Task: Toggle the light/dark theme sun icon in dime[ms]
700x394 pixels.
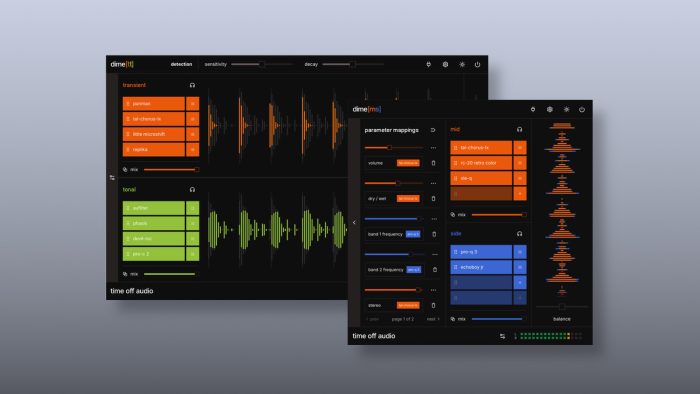Action: 566,109
